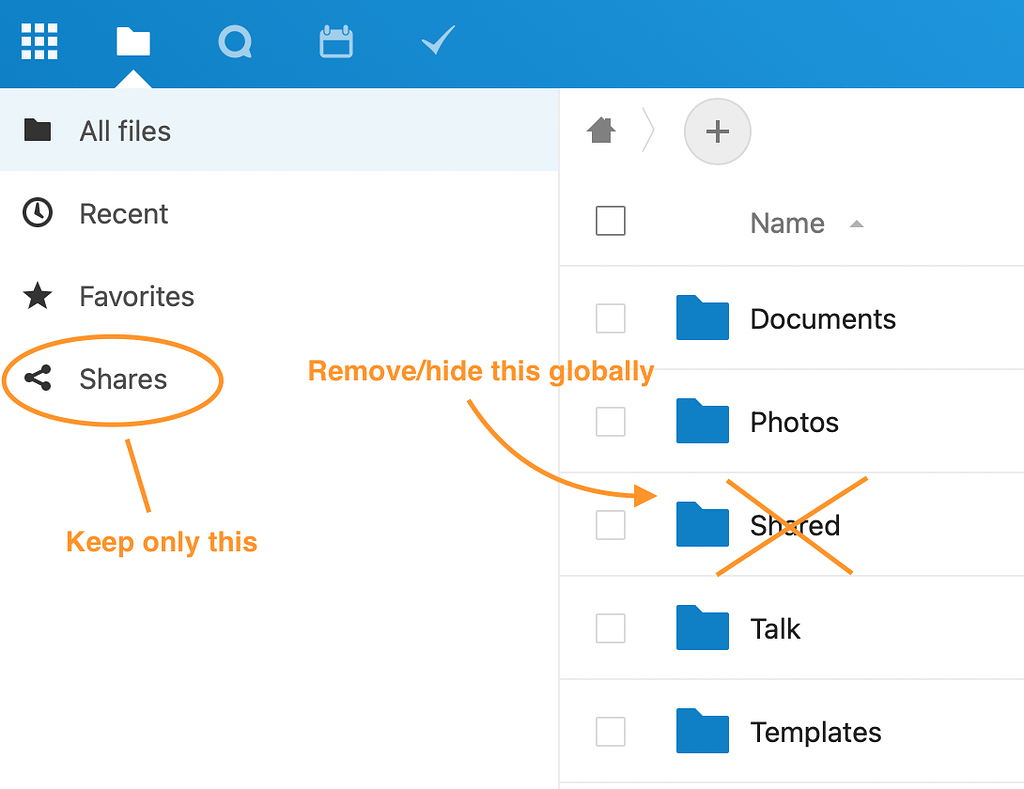Click the Shares connection icon in sidebar
The image size is (1024, 789).
(x=38, y=379)
